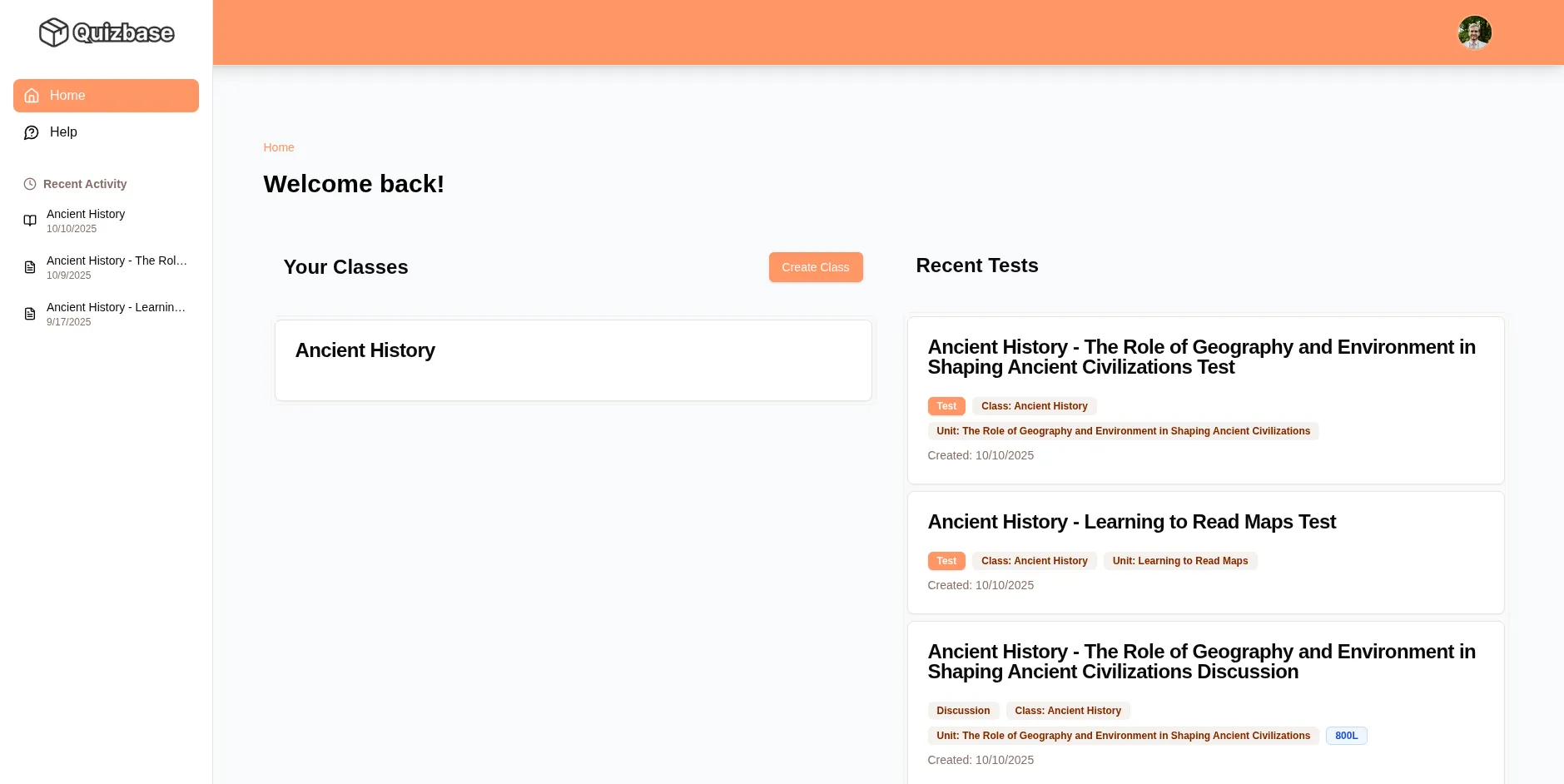Screen dimensions: 1564x784
Task: Click the Discussion tag badge
Action: click(x=963, y=711)
